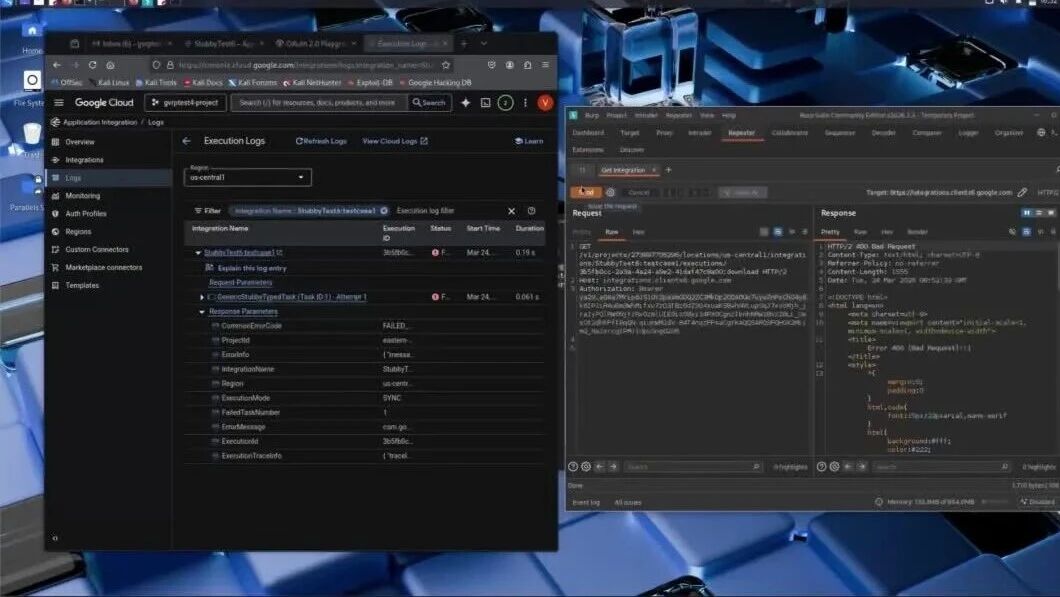Clear the execution log filter with X
Viewport: 1060px width, 597px height.
click(x=512, y=211)
